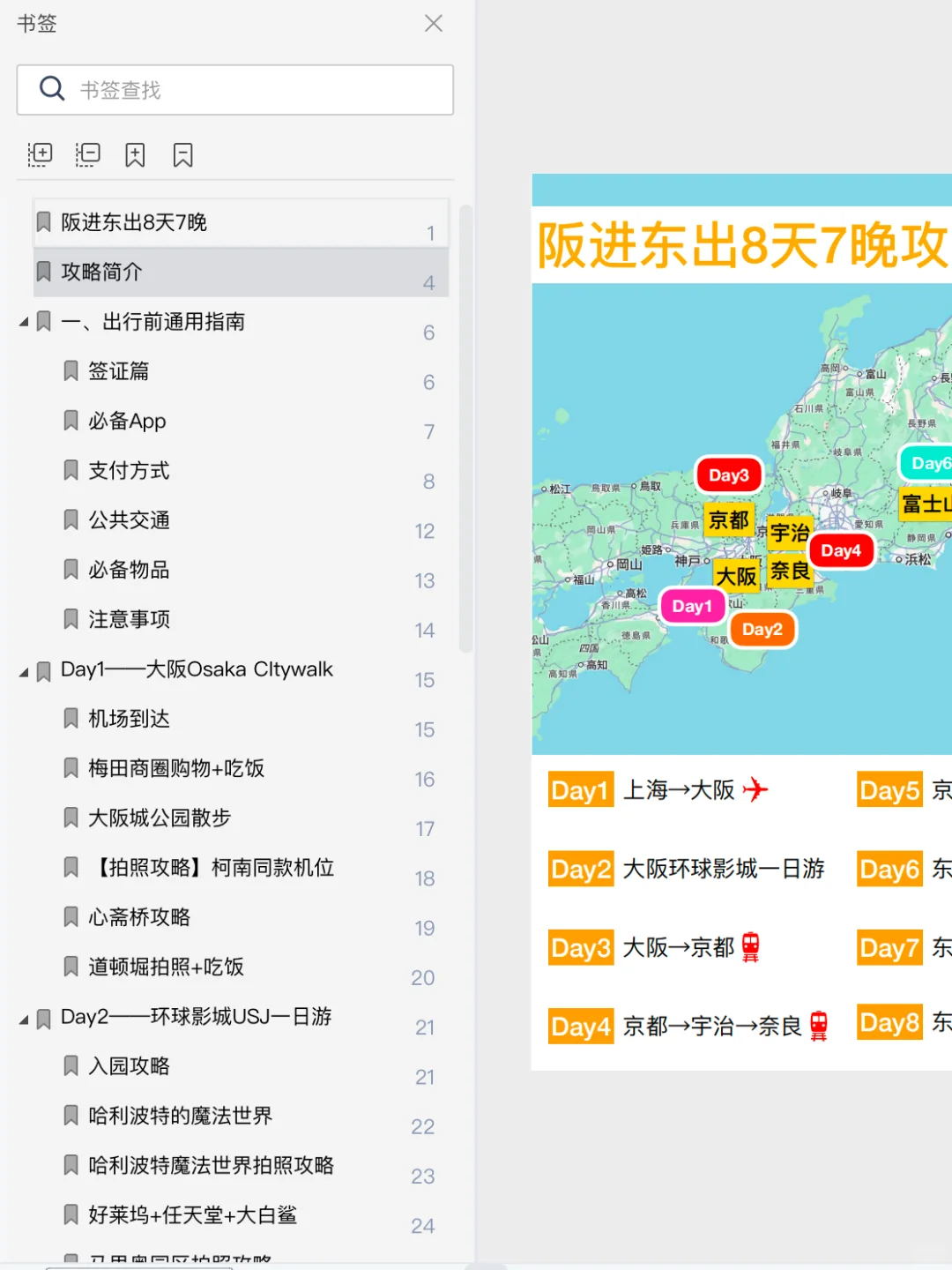Image resolution: width=952 pixels, height=1270 pixels.
Task: Close the 书签 bookmarks panel
Action: 433,24
